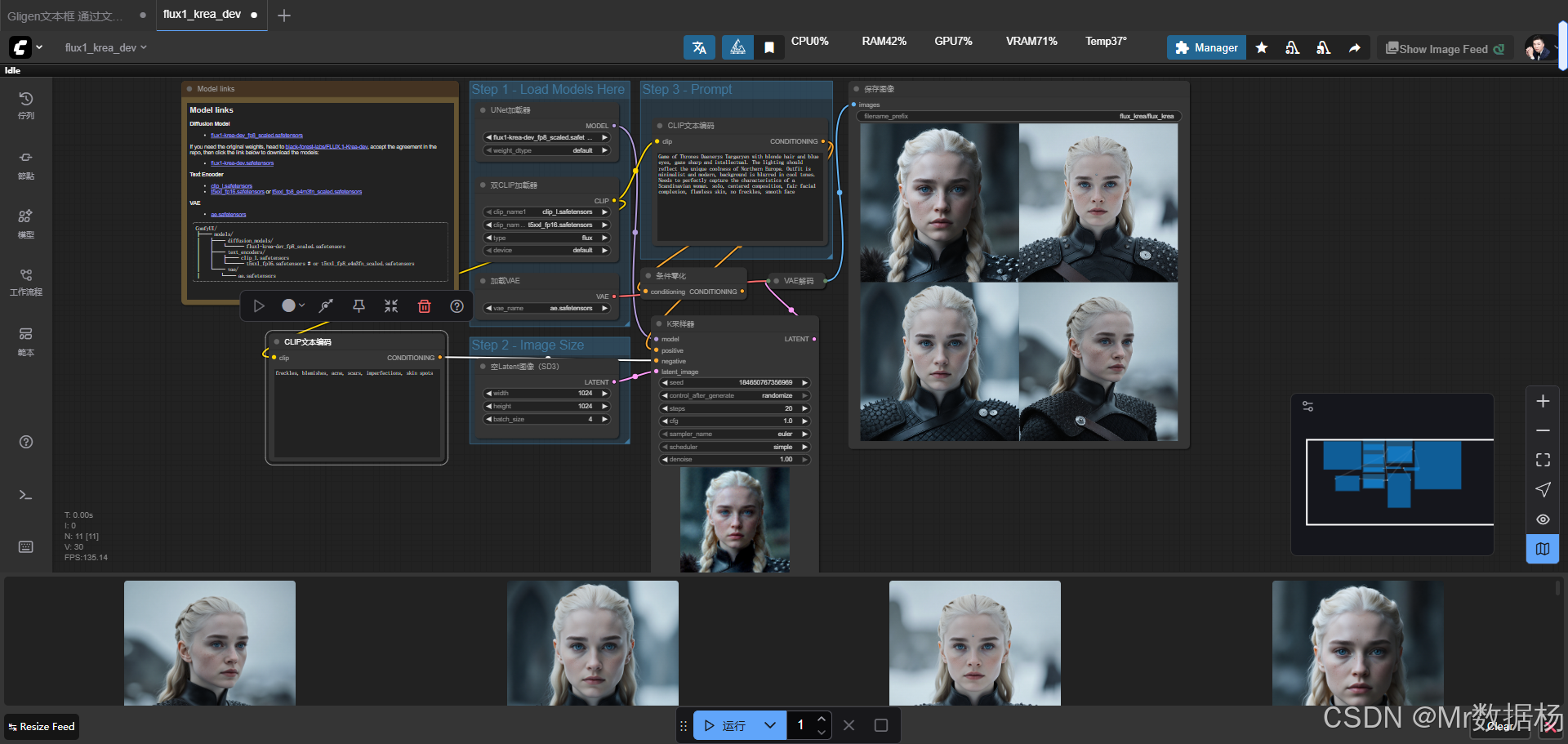Click the blue pyramid icon in top bar

click(x=737, y=47)
